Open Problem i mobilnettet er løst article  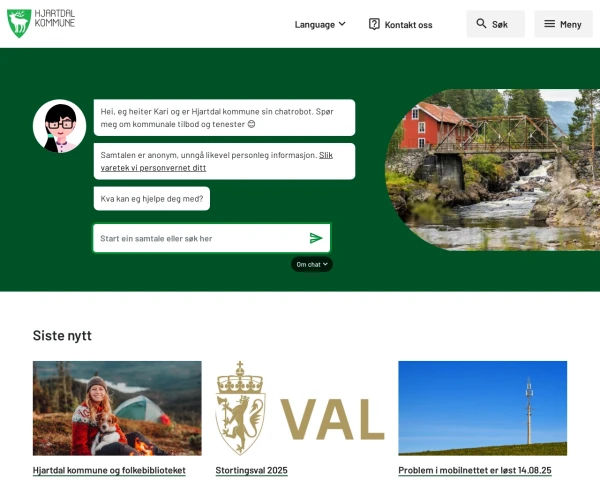point(475,470)
